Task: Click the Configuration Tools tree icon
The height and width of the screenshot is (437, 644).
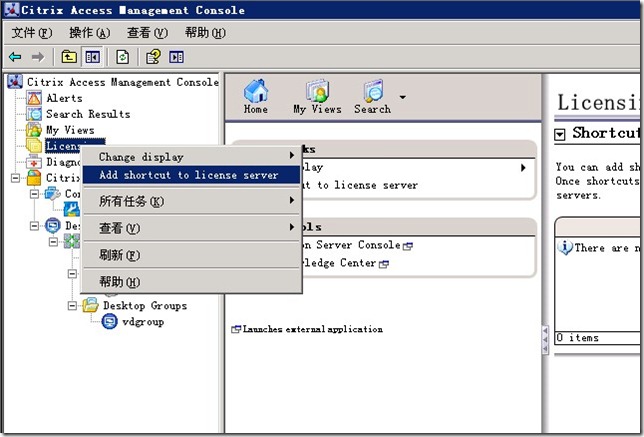Action: tap(53, 193)
